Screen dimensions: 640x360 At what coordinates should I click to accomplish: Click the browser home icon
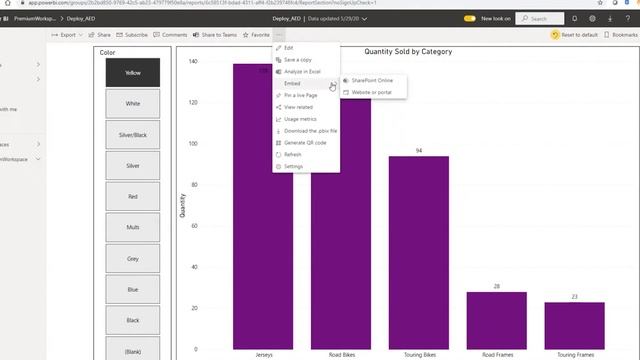coord(8,3)
